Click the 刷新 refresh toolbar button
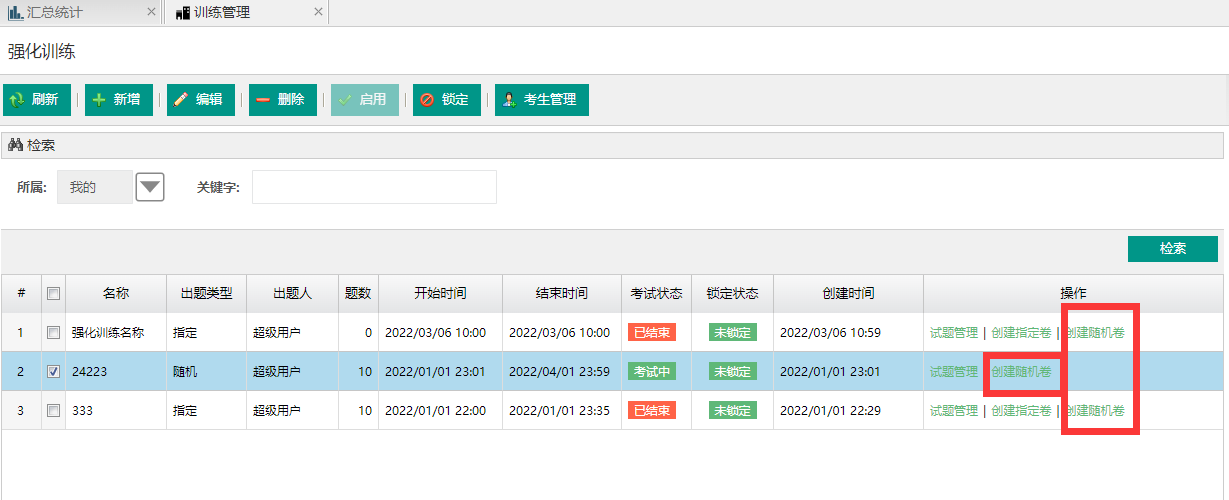The image size is (1229, 500). [x=31, y=100]
